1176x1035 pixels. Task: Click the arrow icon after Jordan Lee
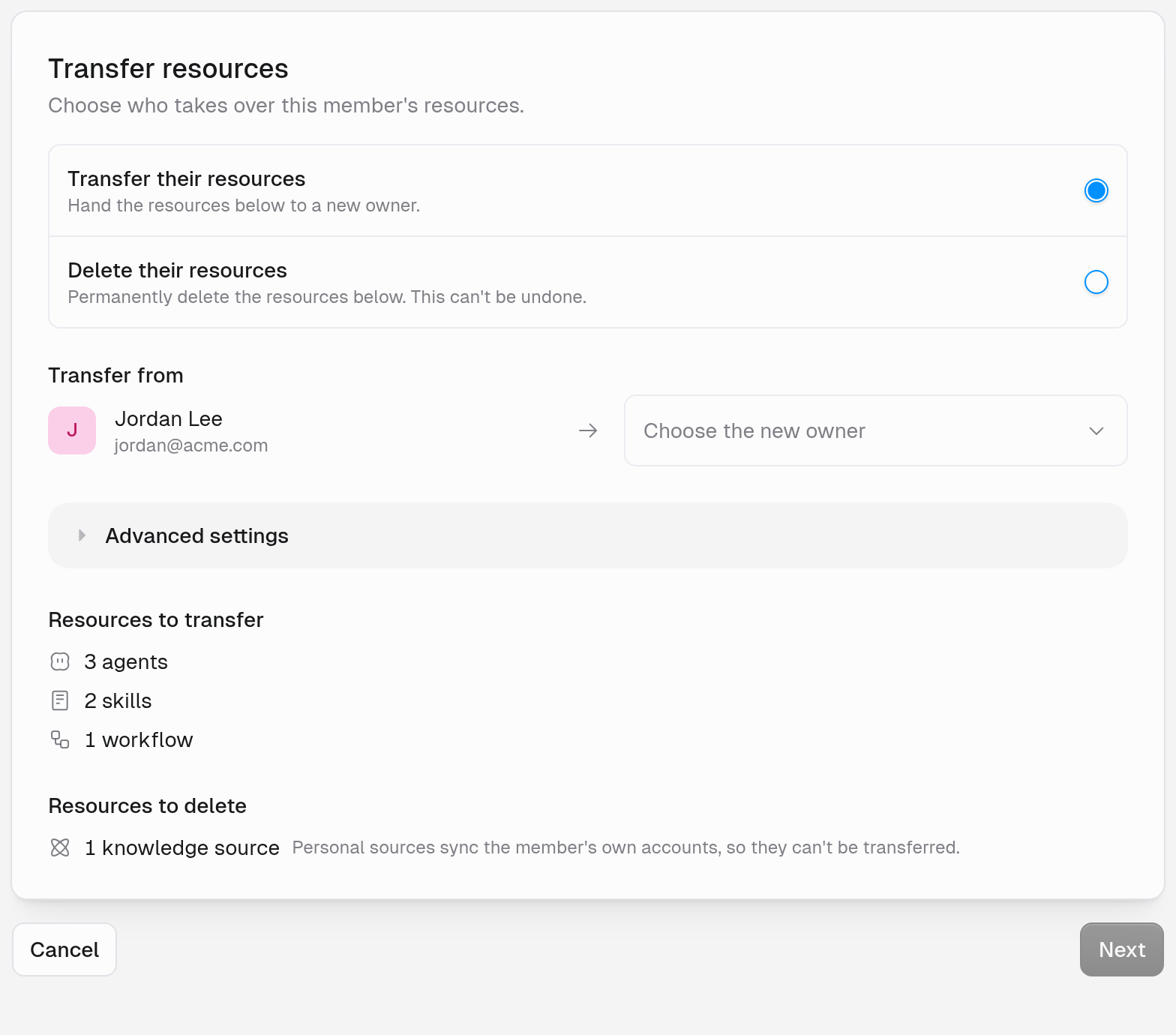(588, 430)
